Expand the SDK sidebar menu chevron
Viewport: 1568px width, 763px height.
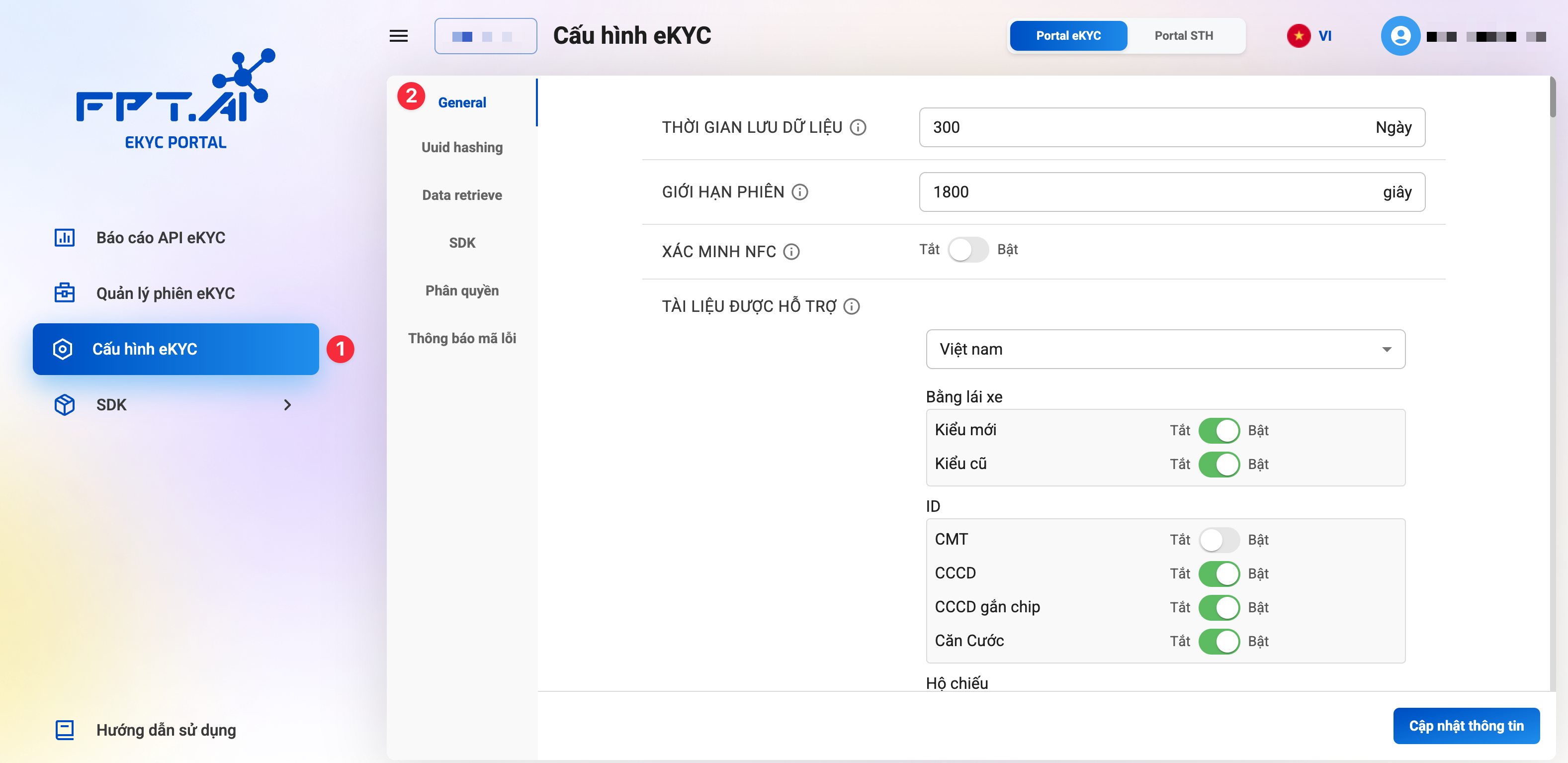pyautogui.click(x=287, y=405)
